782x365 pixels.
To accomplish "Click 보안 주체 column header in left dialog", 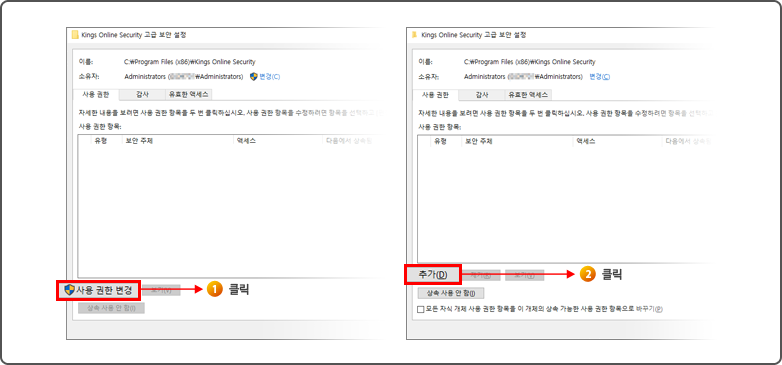I will click(139, 141).
